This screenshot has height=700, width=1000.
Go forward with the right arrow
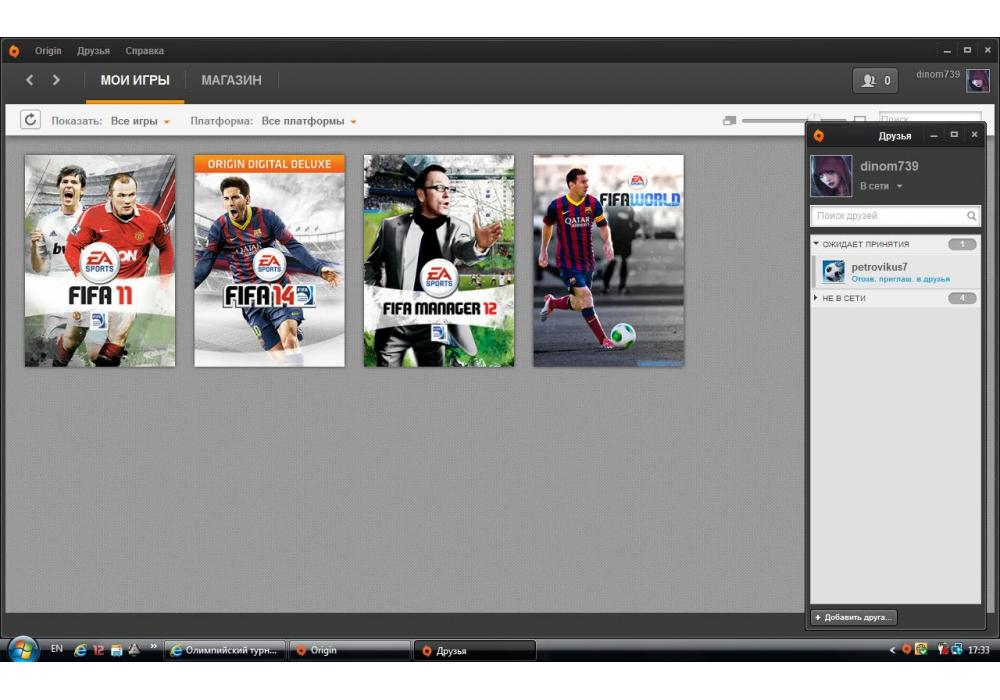click(x=56, y=80)
